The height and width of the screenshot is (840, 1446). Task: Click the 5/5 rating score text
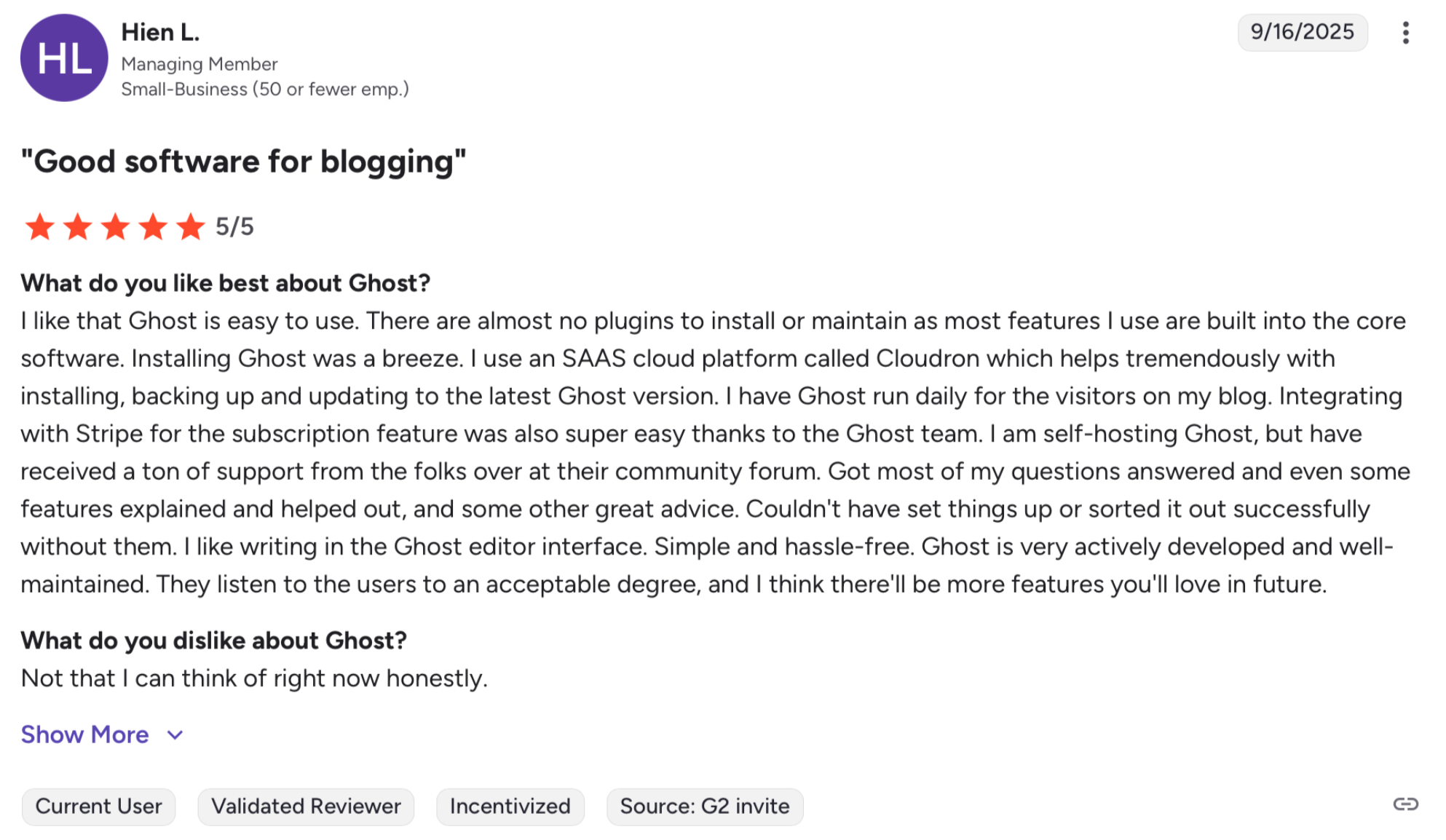coord(234,226)
